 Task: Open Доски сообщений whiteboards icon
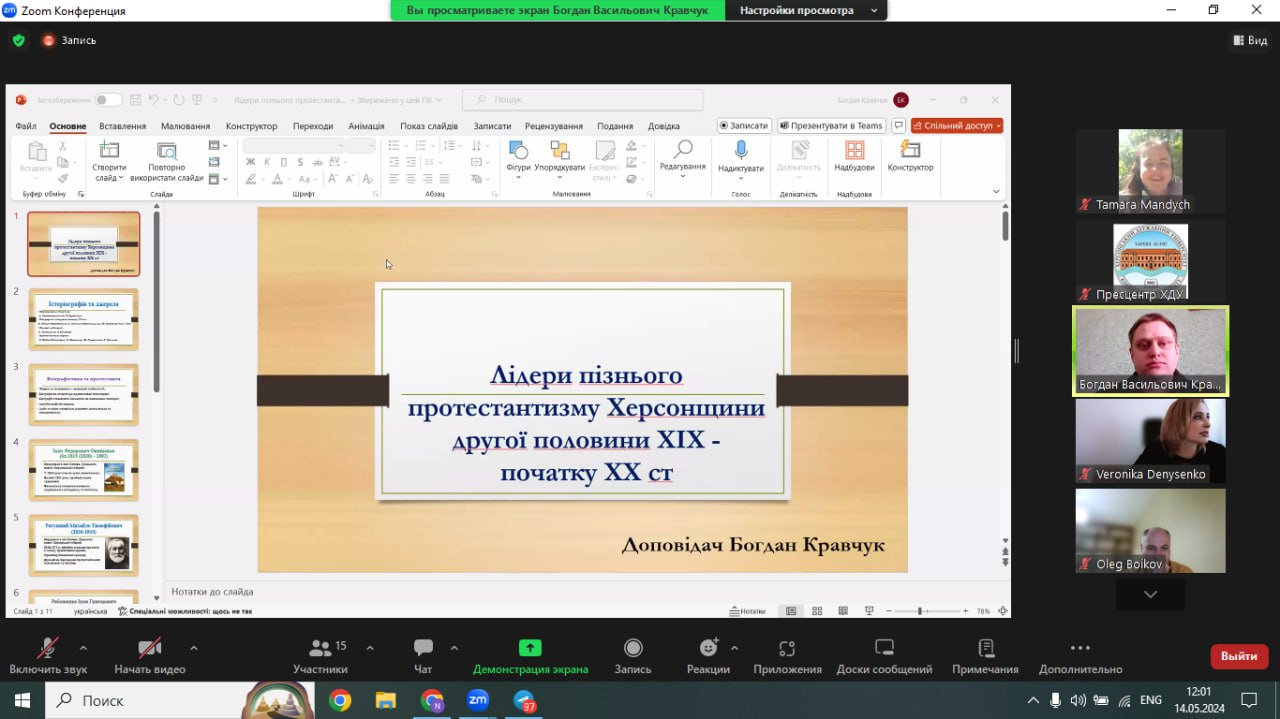(x=884, y=648)
